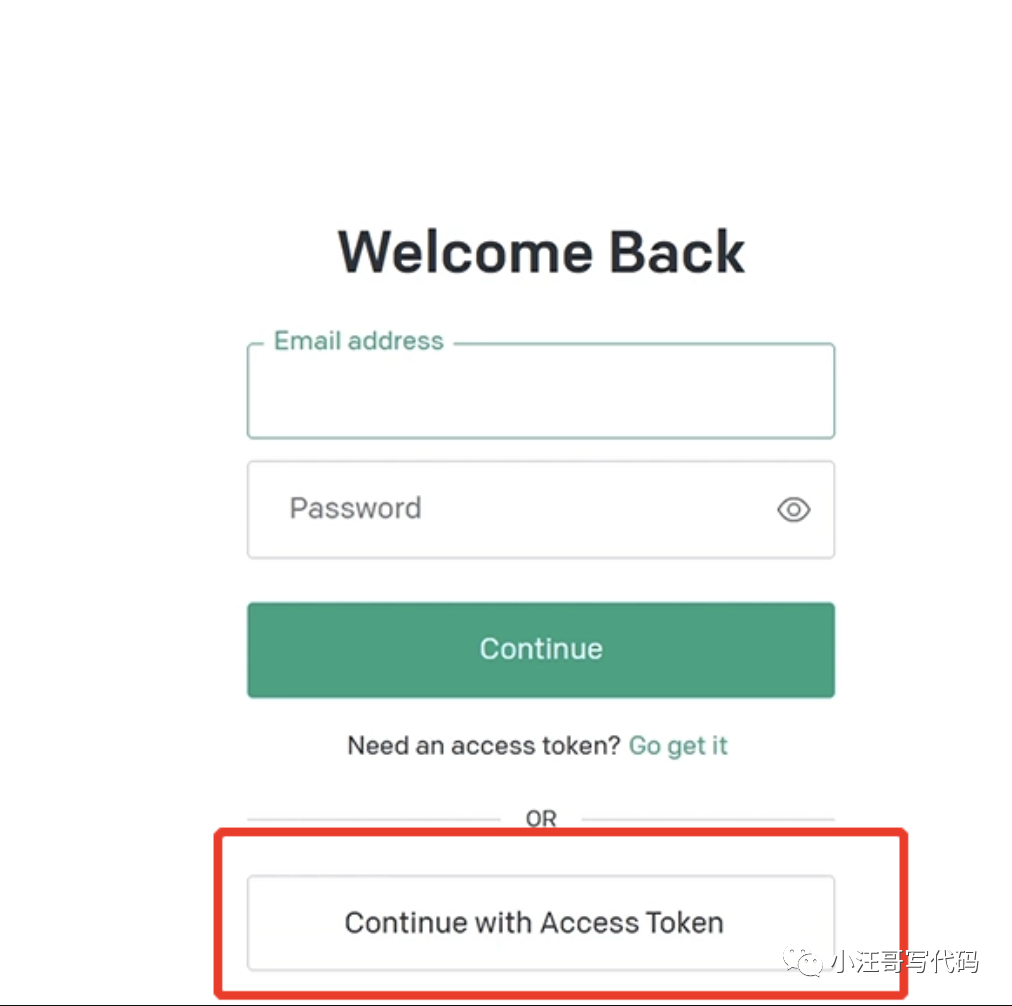Open the "Go get it" link

678,745
